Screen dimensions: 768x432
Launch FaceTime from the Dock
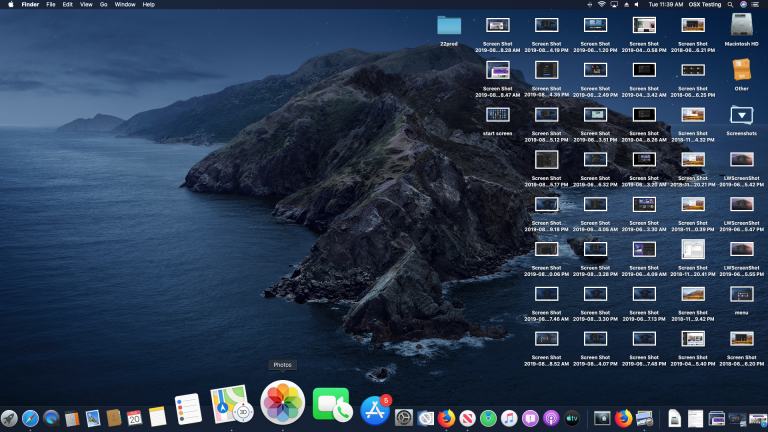333,405
